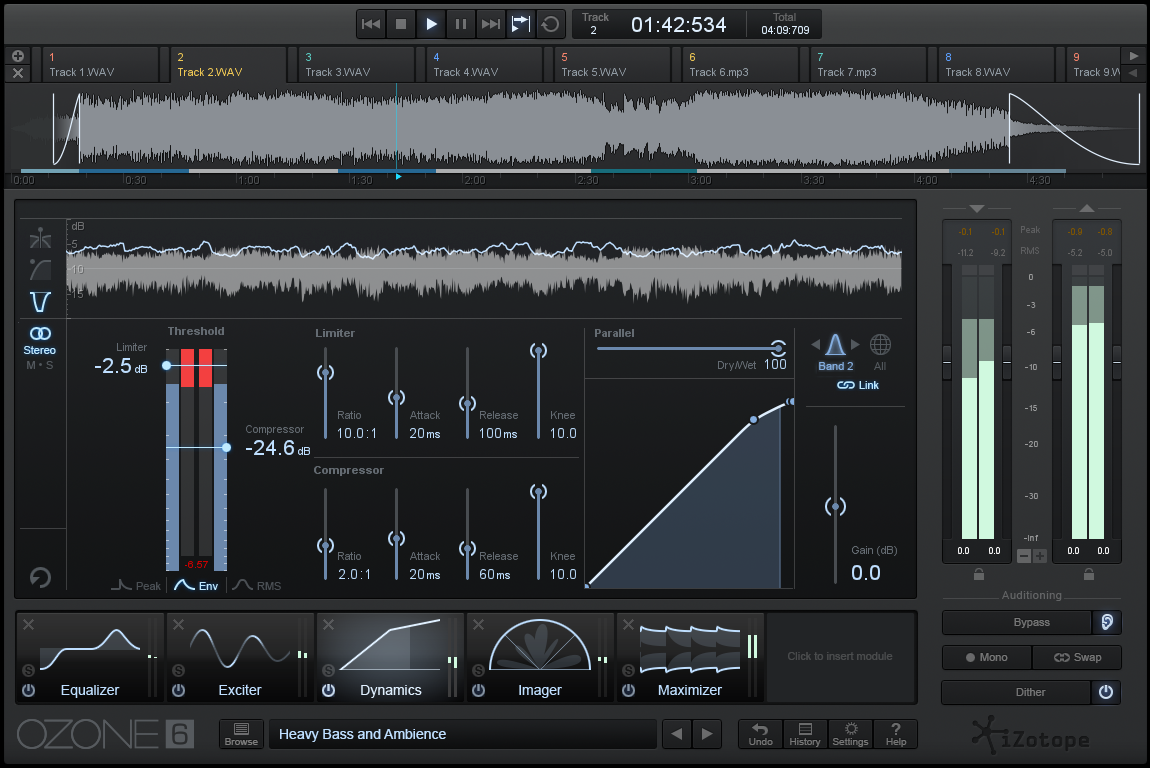Viewport: 1150px width, 768px height.
Task: Click the Play button in transport
Action: (430, 24)
